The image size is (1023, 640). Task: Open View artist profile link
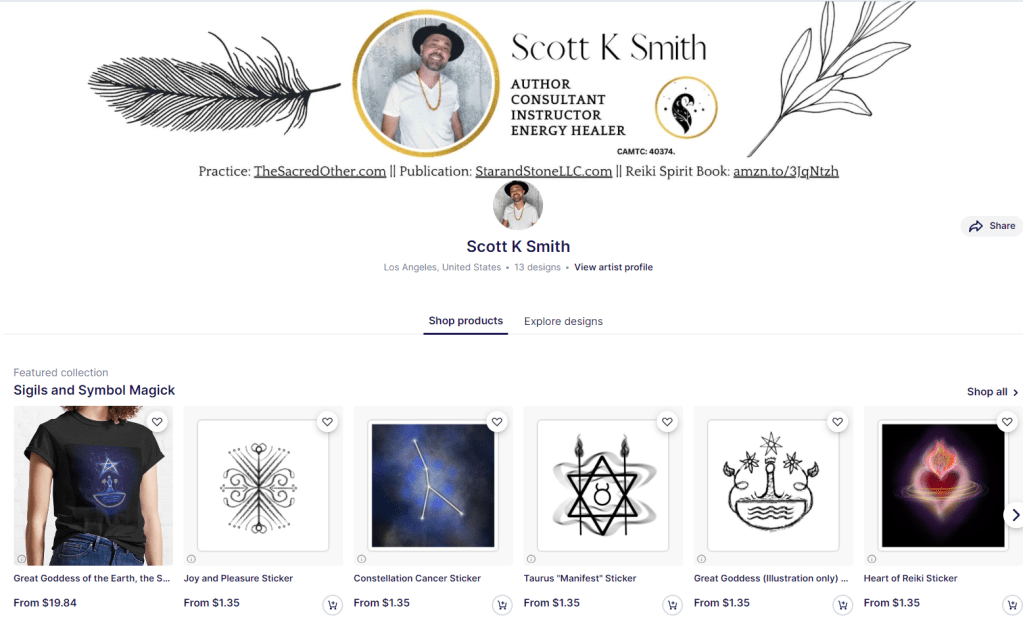613,267
